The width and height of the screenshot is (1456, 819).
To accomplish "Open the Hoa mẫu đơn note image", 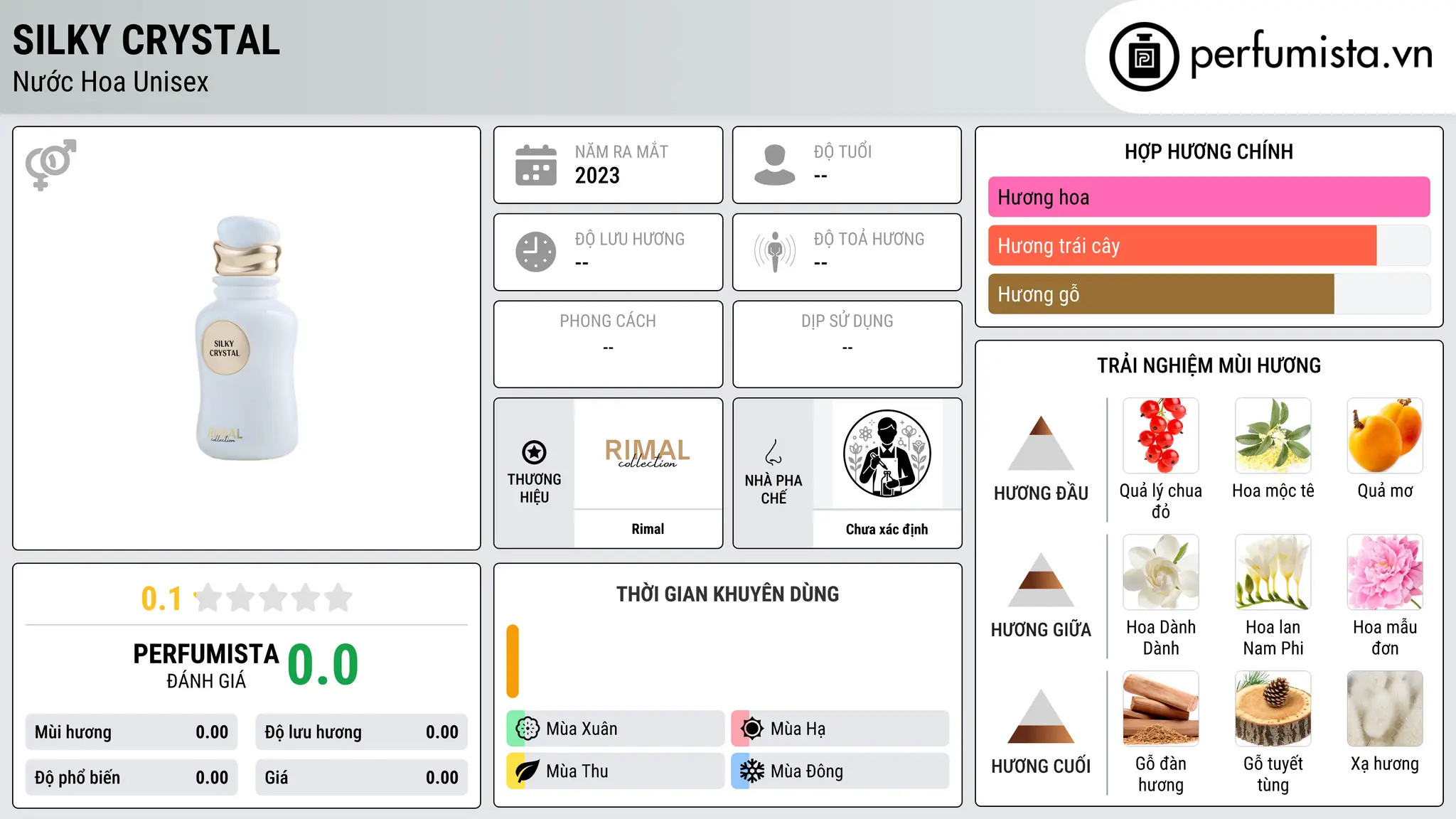I will click(1385, 572).
